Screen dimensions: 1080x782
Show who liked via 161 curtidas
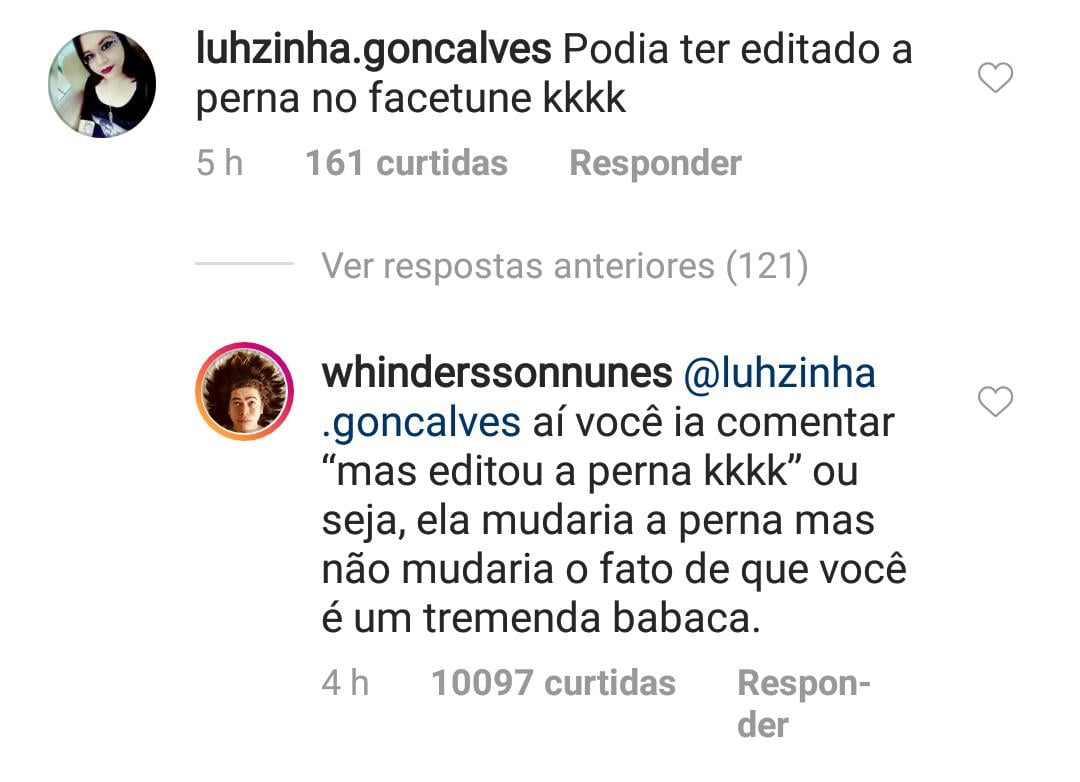[x=406, y=164]
